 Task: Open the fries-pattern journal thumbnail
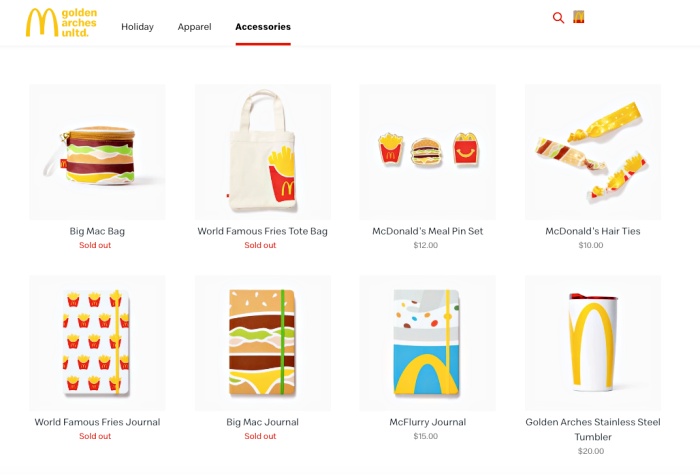click(97, 343)
